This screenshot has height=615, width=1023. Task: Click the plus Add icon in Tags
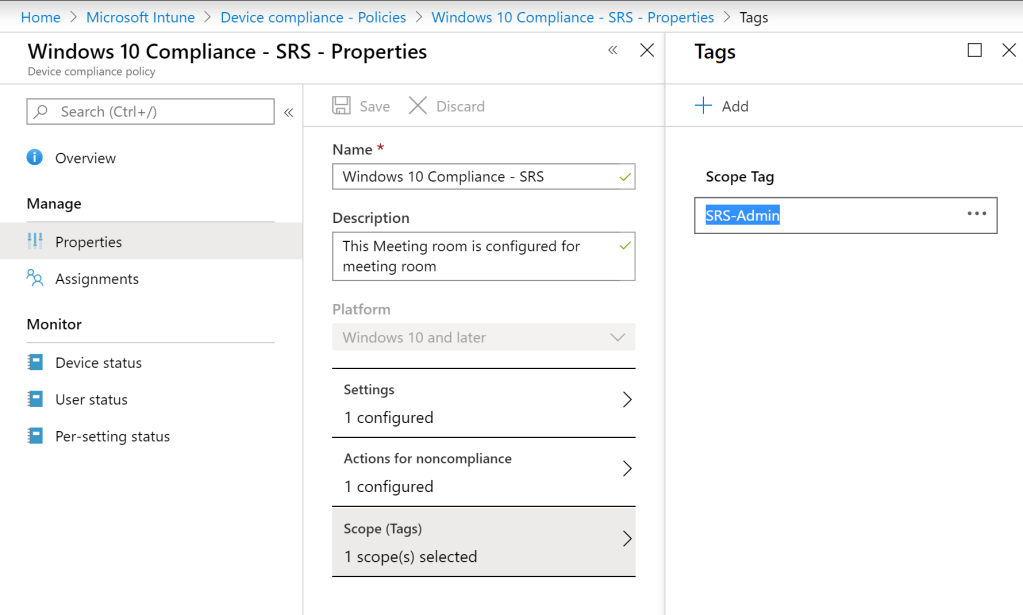pos(704,106)
